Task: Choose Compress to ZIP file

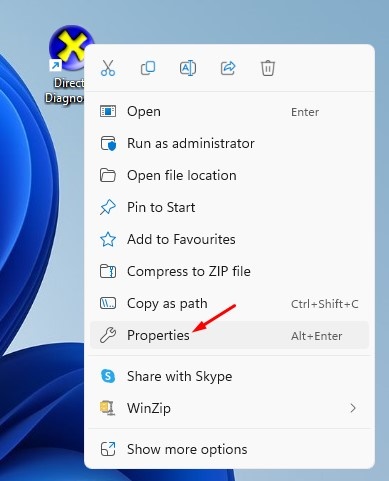Action: [229, 271]
